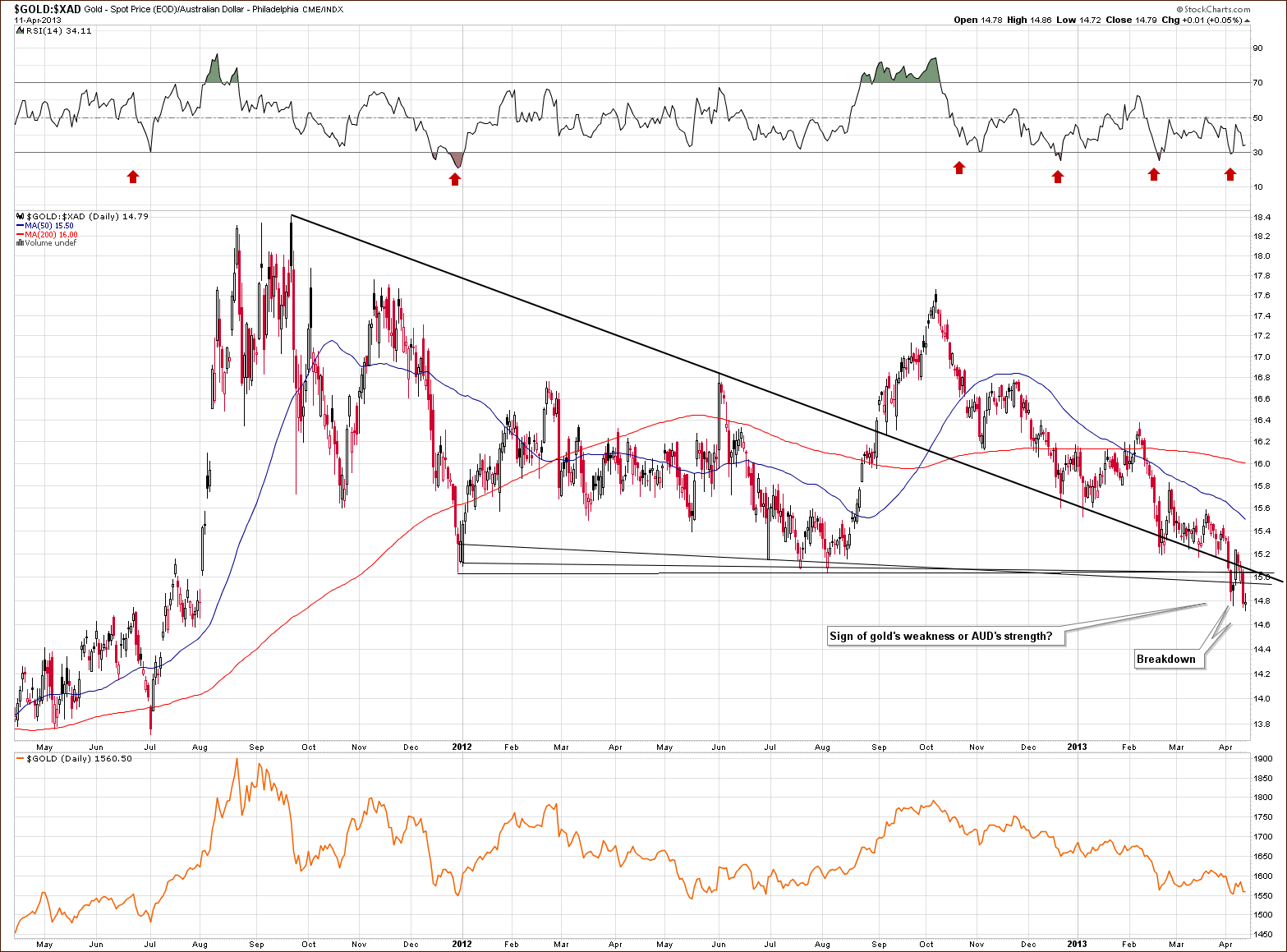Click the RSI indicator legend icon
Viewport: 1287px width, 952px height.
[x=20, y=30]
